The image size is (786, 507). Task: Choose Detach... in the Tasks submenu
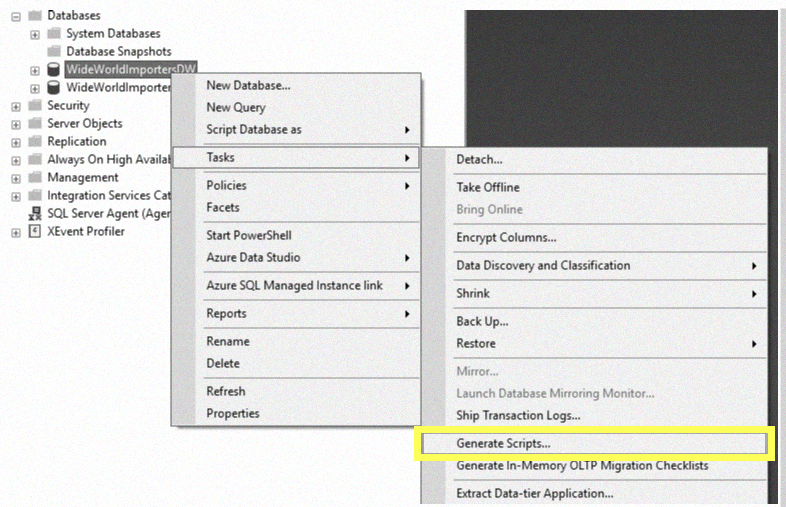595,160
